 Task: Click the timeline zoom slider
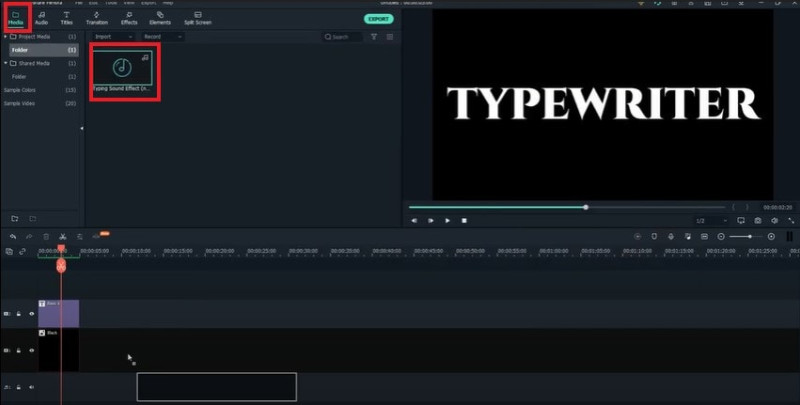click(x=746, y=237)
